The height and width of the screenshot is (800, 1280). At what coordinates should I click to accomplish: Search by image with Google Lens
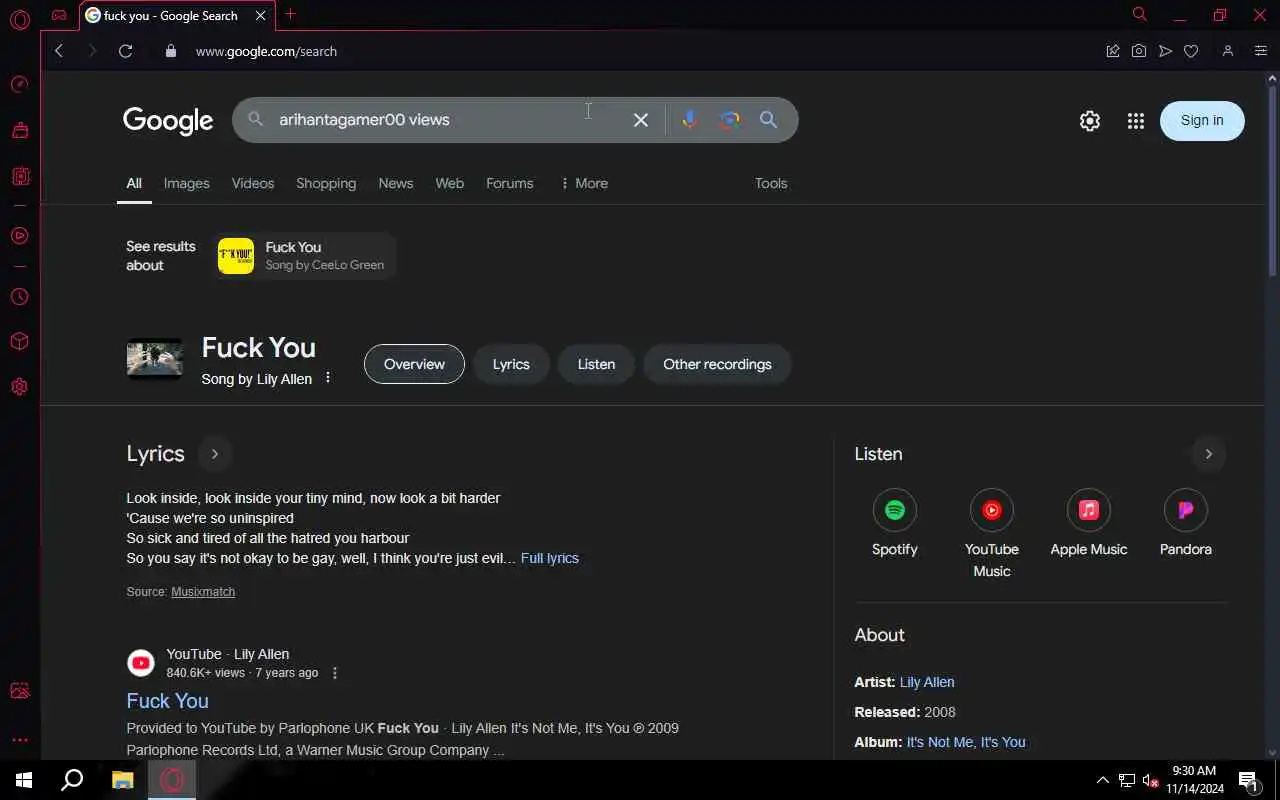coord(729,120)
